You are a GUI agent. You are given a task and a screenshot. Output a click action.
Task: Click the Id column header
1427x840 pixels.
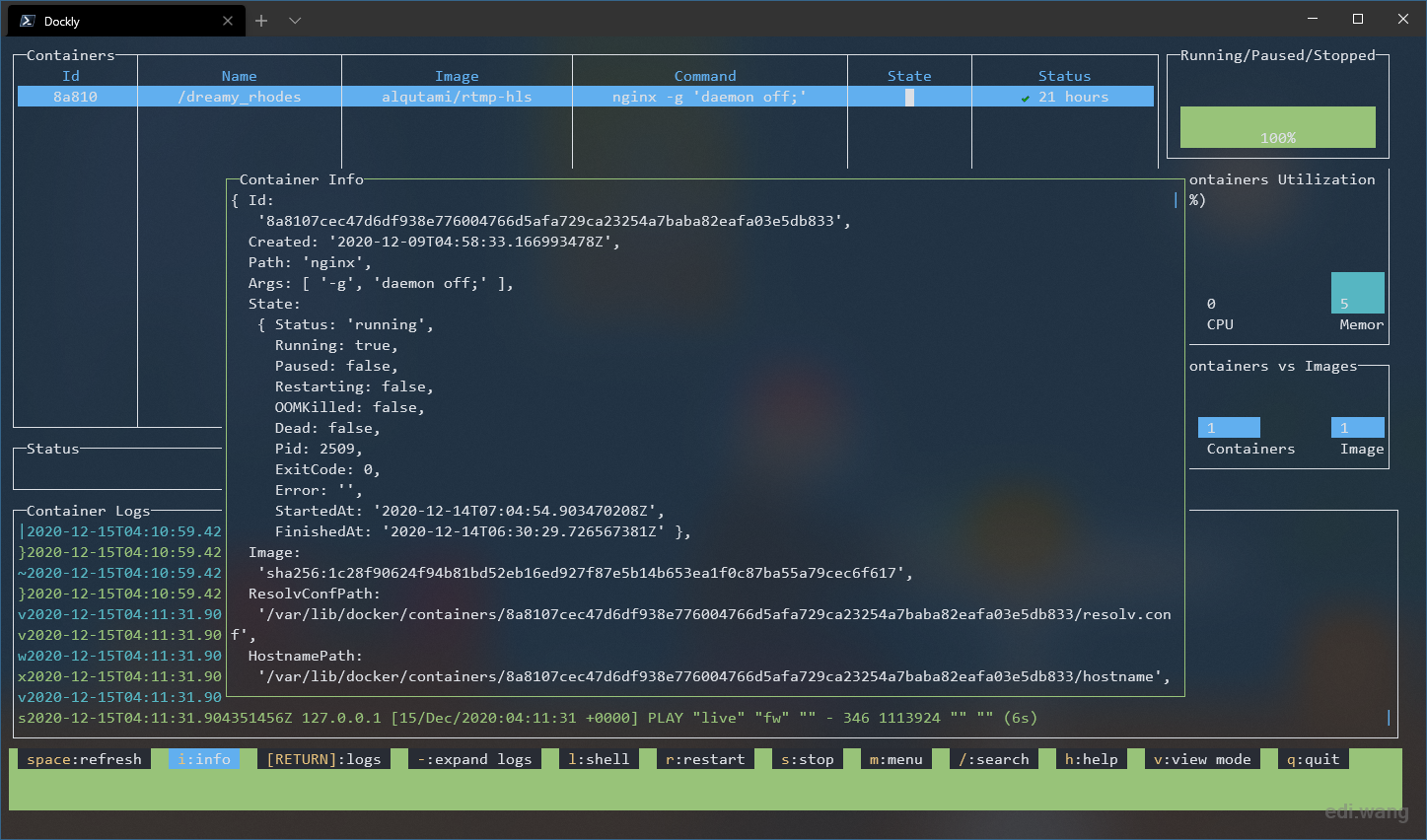[x=71, y=76]
